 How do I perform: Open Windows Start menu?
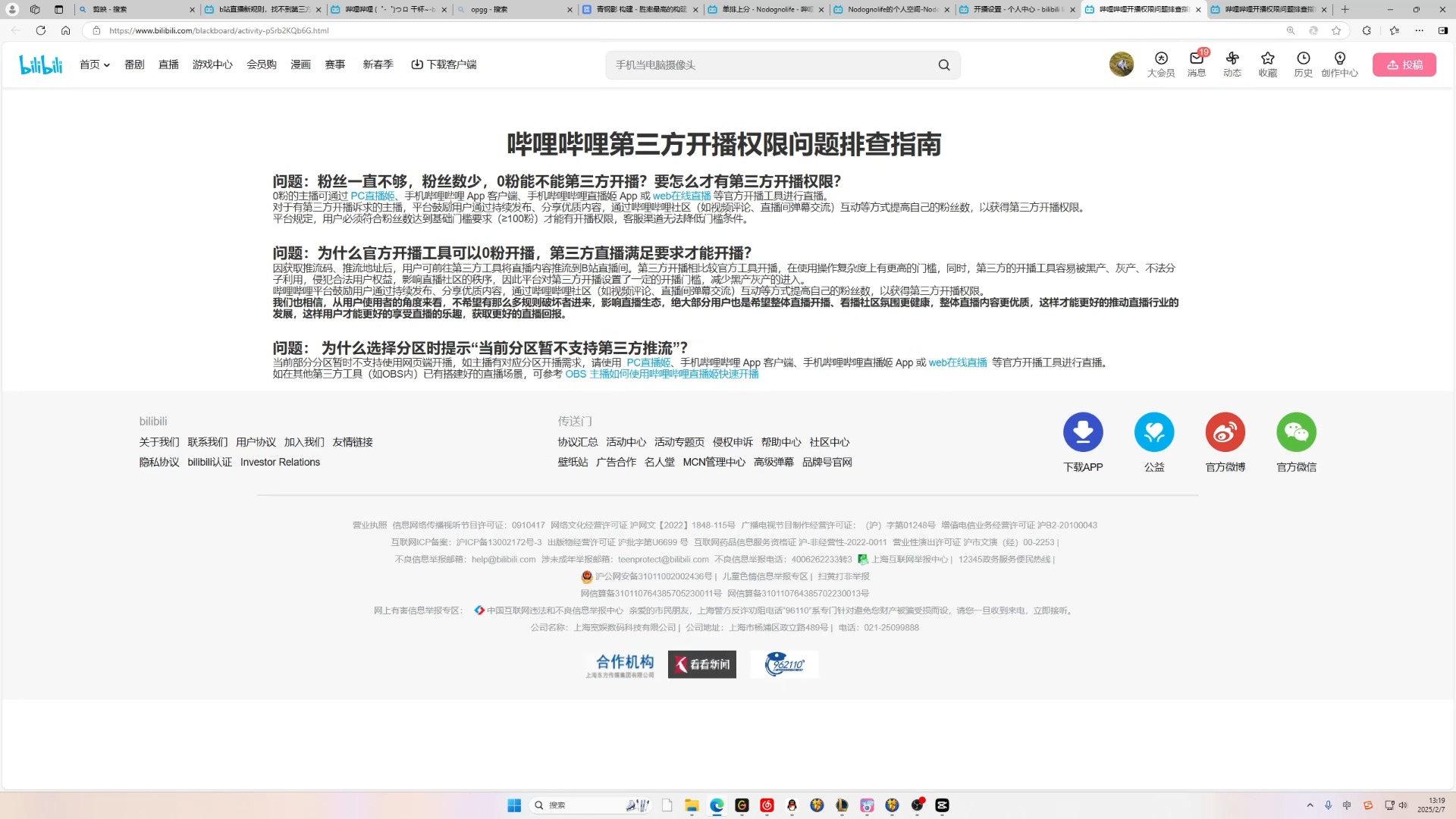pos(514,805)
